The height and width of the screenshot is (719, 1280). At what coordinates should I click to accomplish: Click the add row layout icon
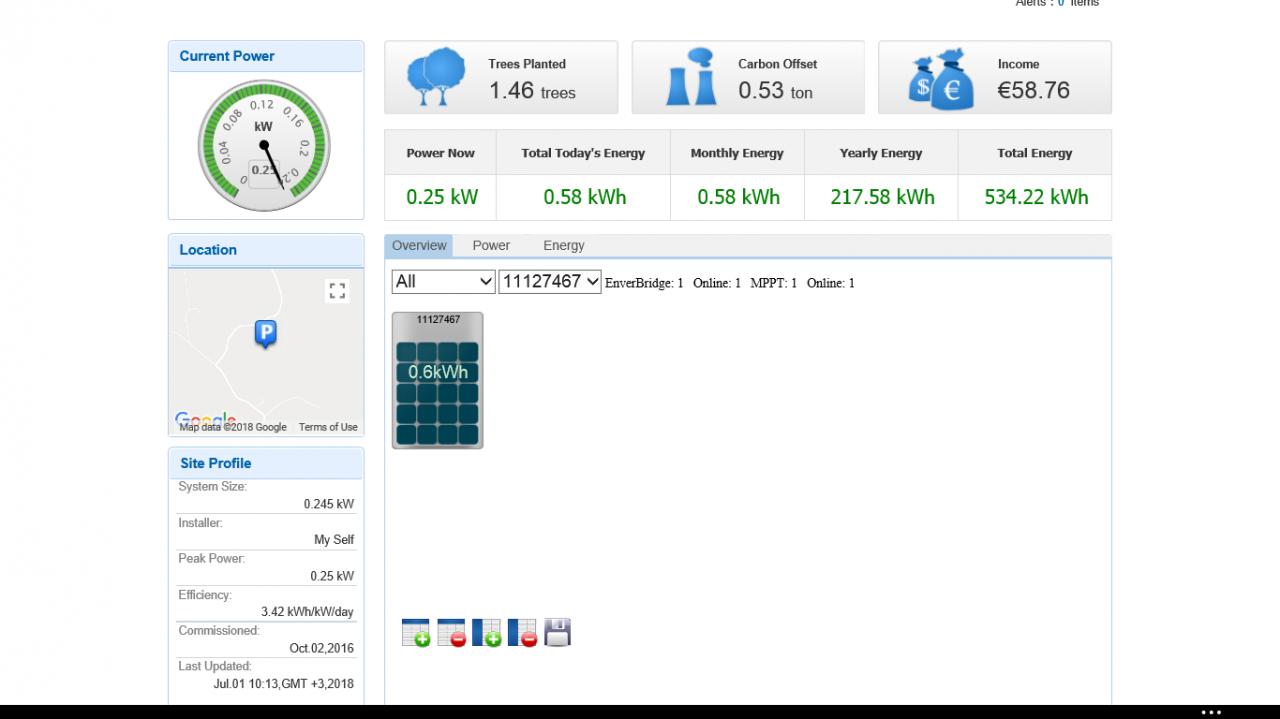click(416, 633)
